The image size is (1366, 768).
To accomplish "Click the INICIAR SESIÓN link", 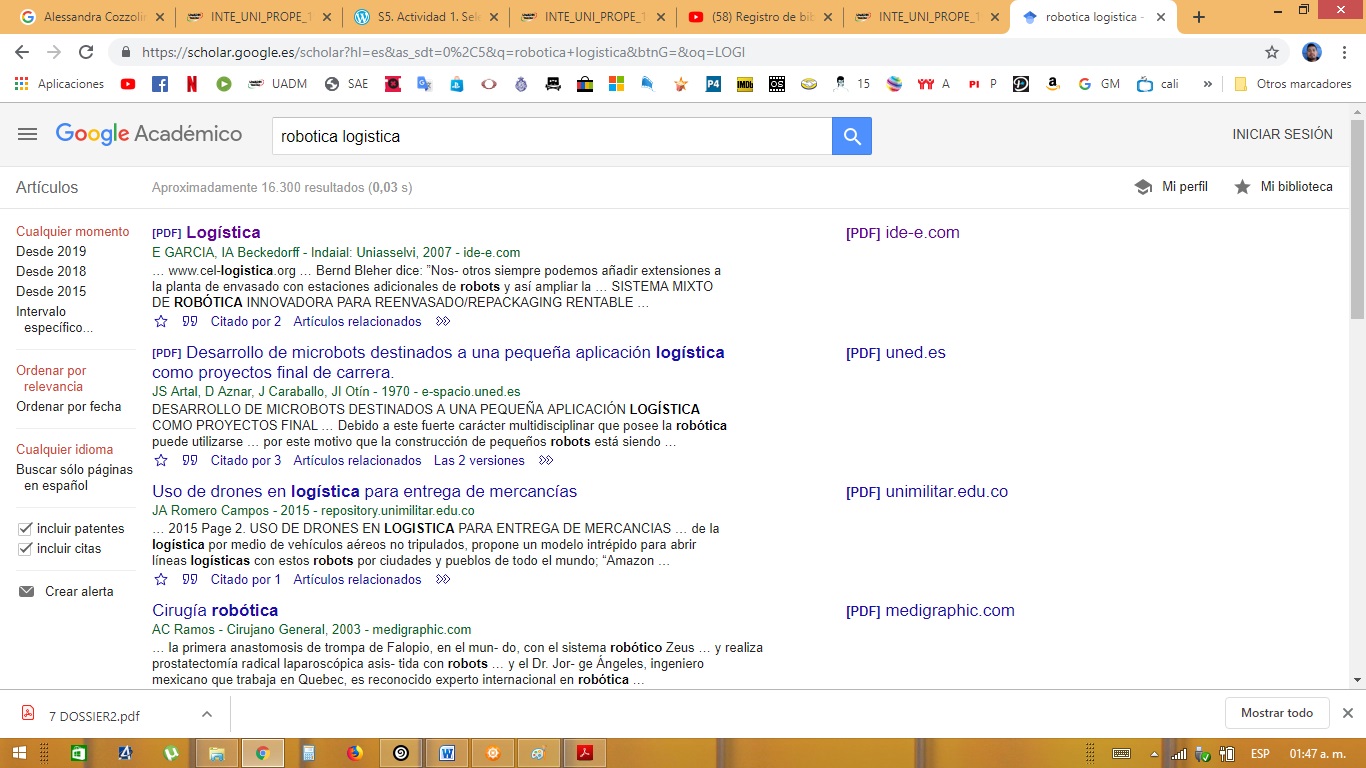I will coord(1282,134).
